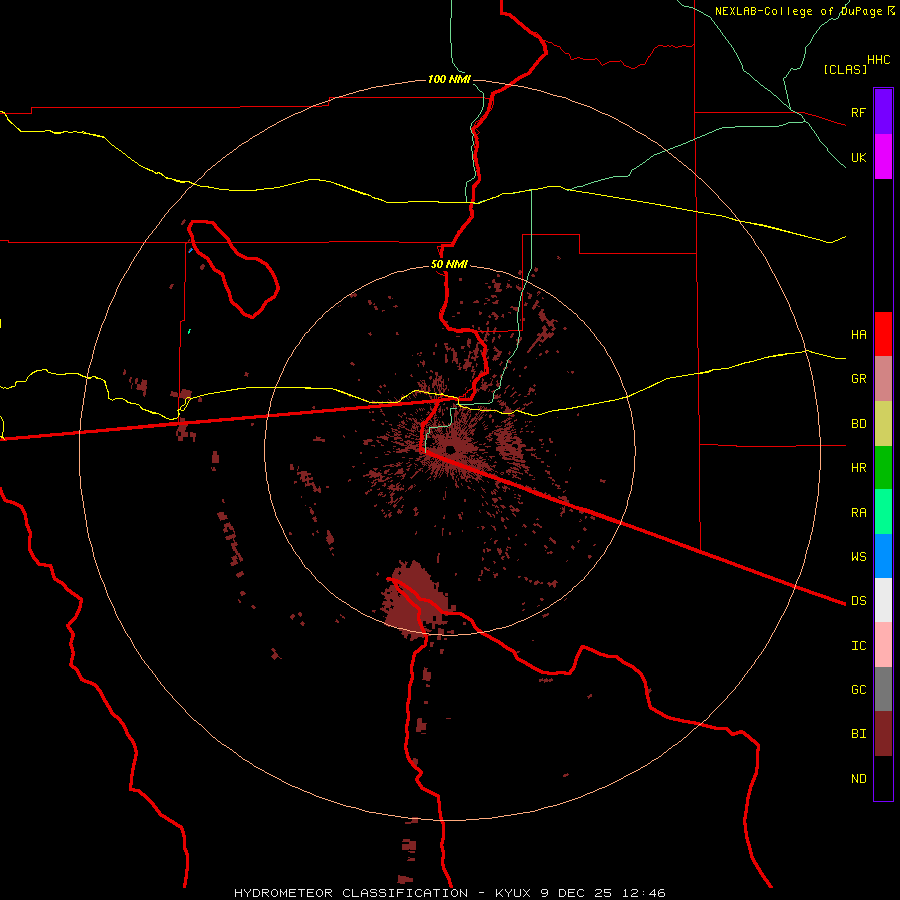Screen dimensions: 900x900
Task: Click the HR legend label
Action: (858, 468)
